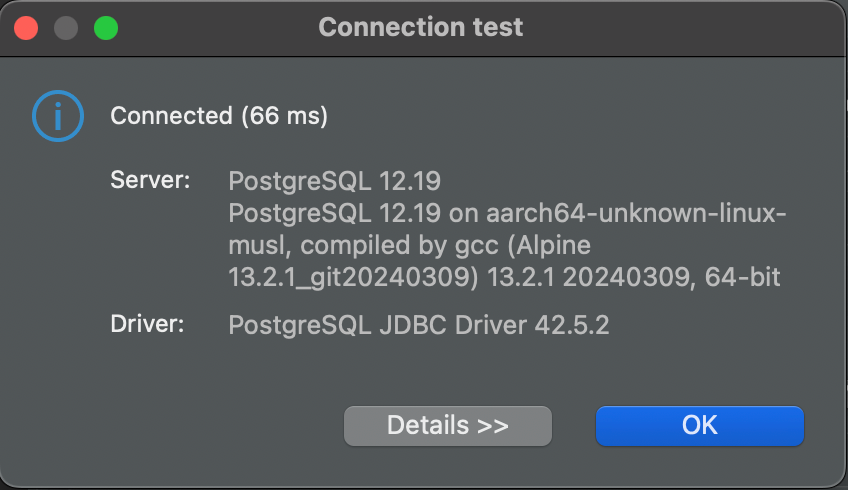The image size is (848, 490).
Task: Click the 42.5.2 driver version number
Action: [572, 325]
